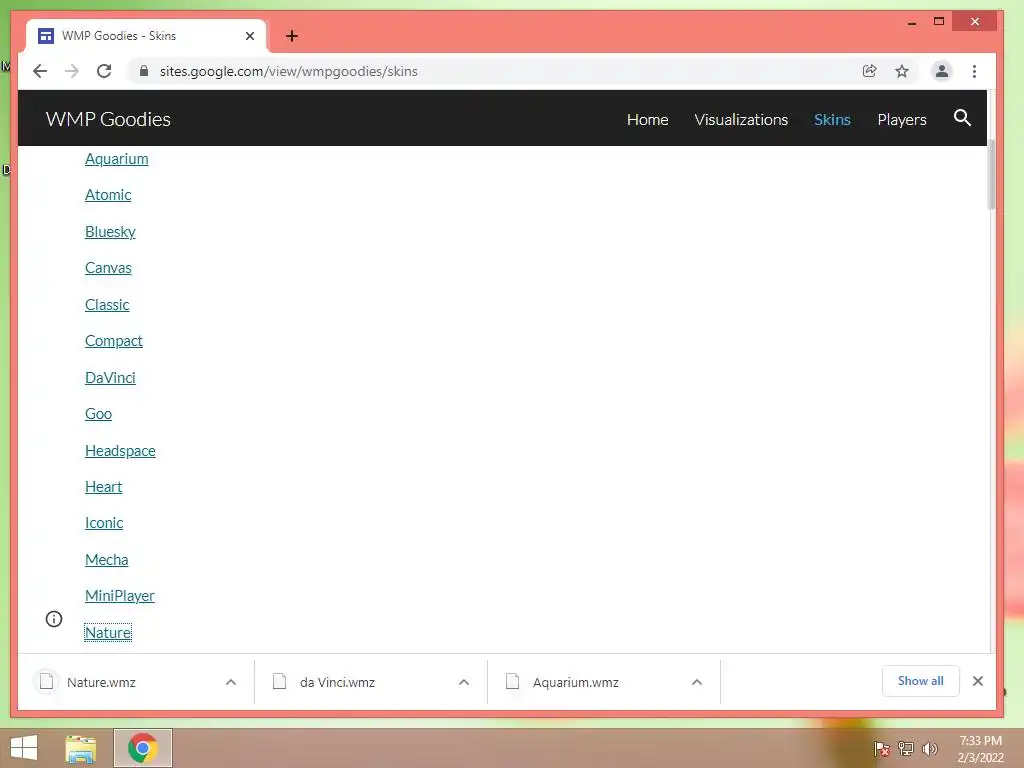Download the MiniPlayer skin
This screenshot has height=768, width=1024.
tap(120, 596)
